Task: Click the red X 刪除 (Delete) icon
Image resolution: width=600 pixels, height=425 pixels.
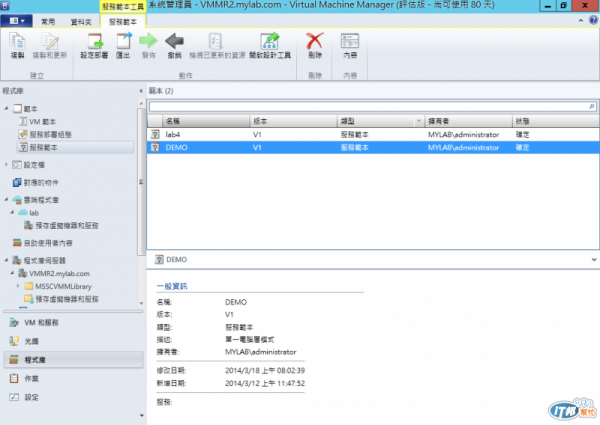Action: (315, 41)
